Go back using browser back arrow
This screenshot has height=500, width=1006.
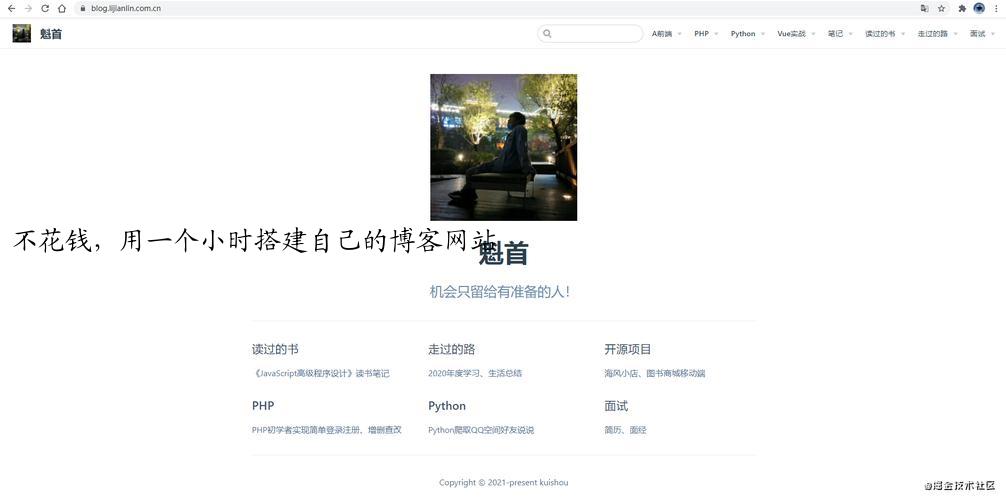coord(11,8)
